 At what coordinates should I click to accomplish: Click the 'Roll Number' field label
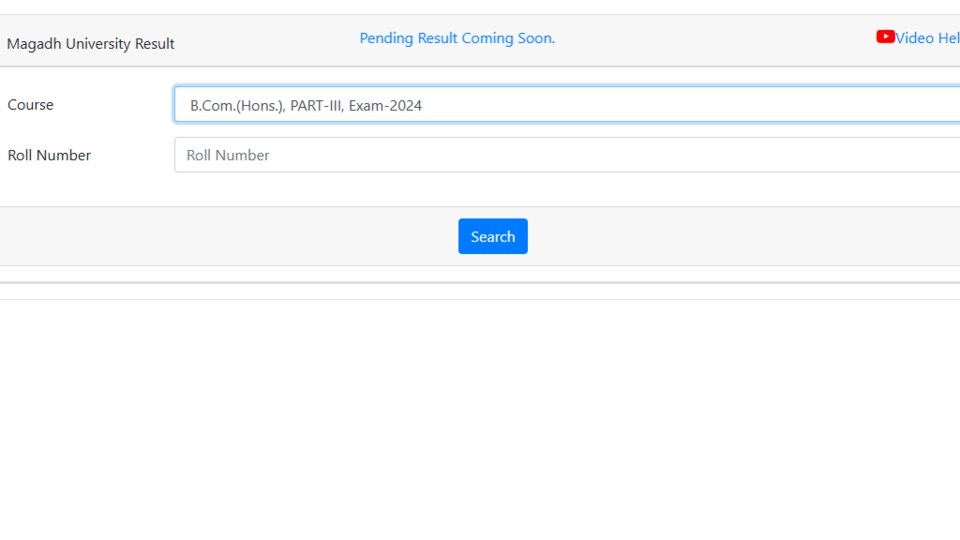point(49,156)
